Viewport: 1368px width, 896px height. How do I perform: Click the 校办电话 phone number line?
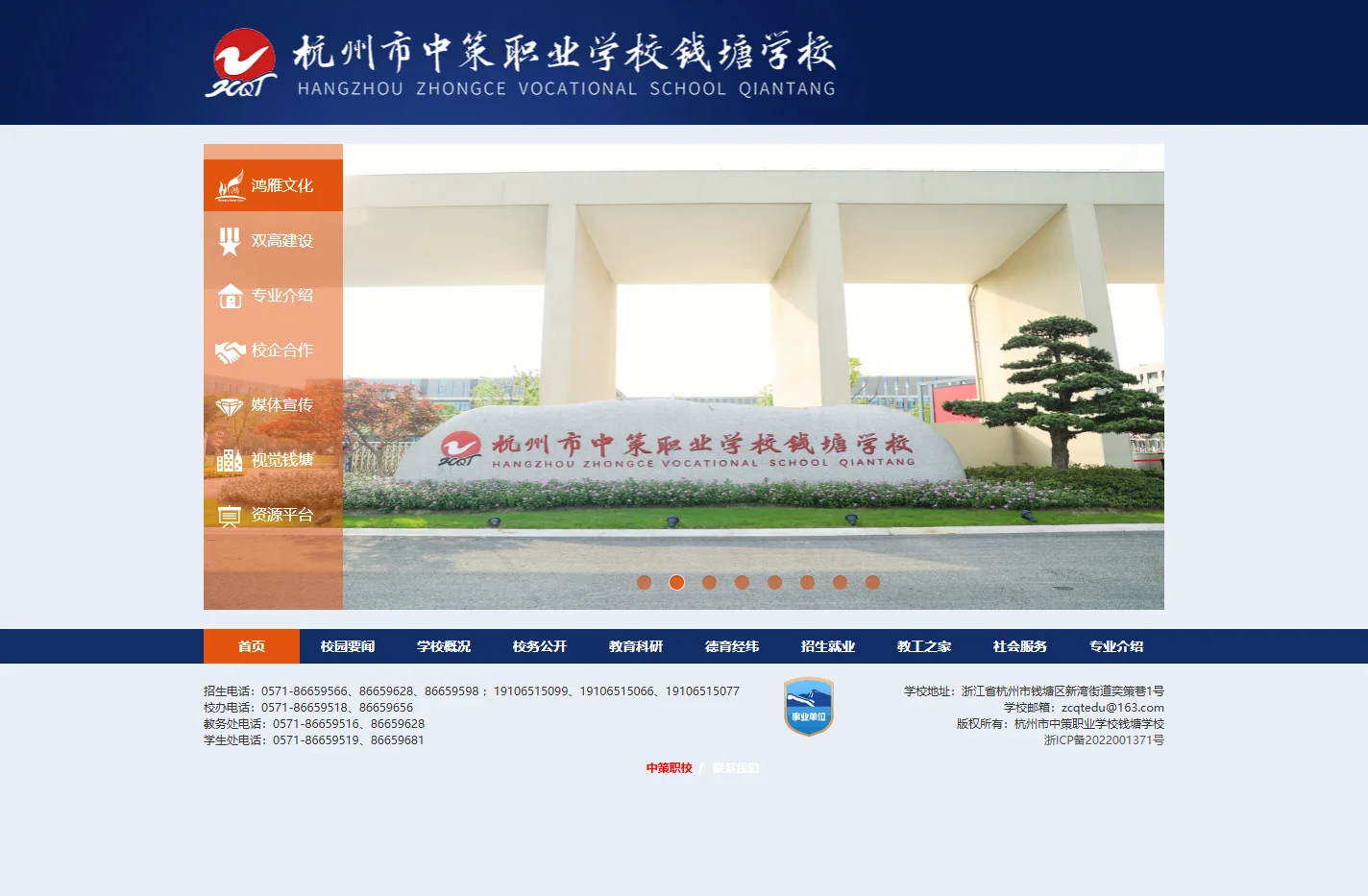coord(308,708)
